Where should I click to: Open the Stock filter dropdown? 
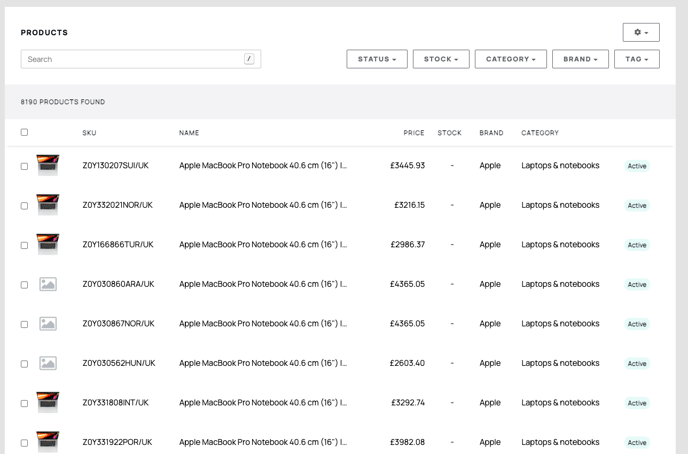tap(441, 59)
